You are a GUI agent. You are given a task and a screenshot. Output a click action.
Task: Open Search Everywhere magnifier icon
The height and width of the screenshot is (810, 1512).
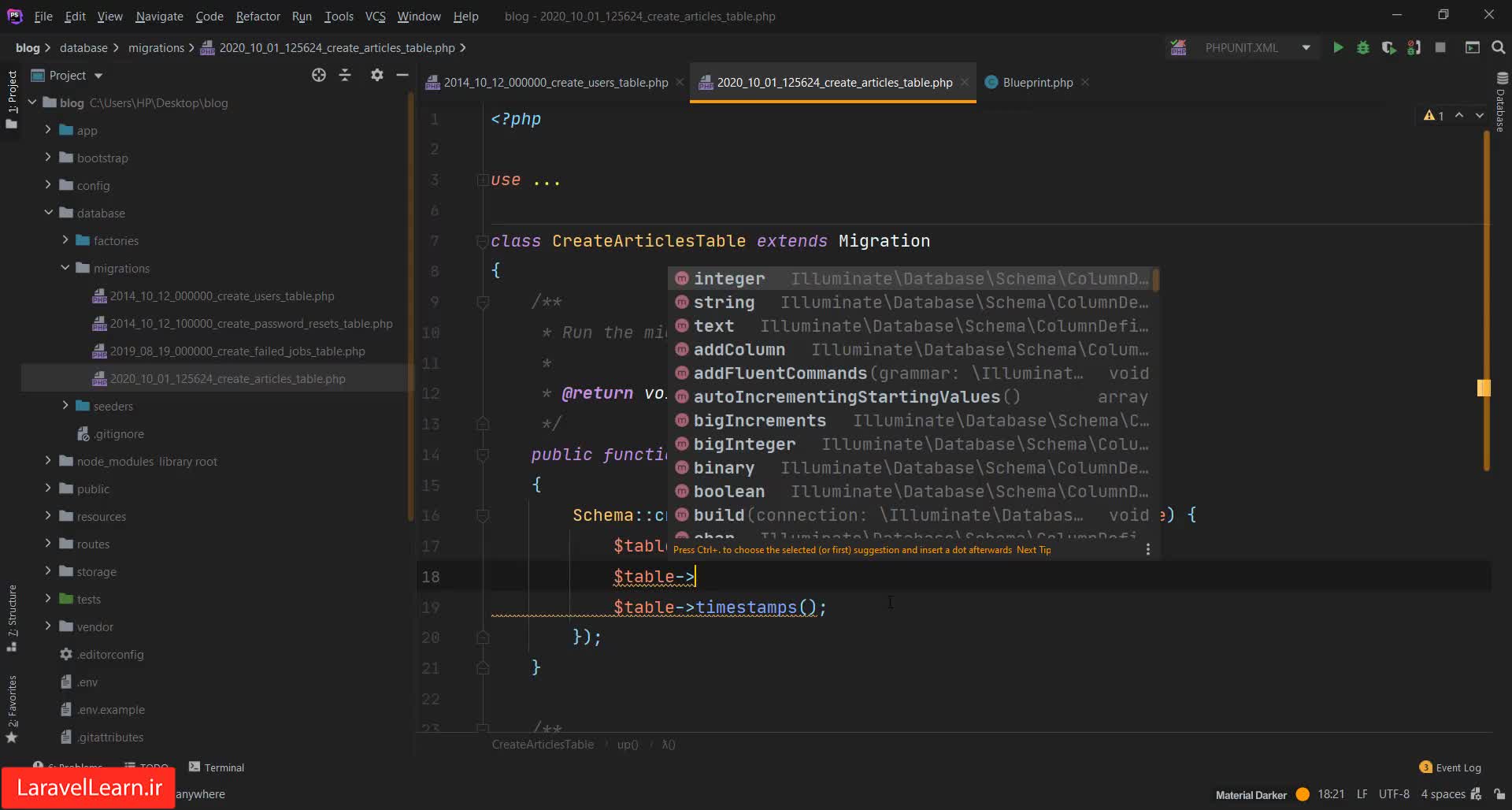(1499, 48)
